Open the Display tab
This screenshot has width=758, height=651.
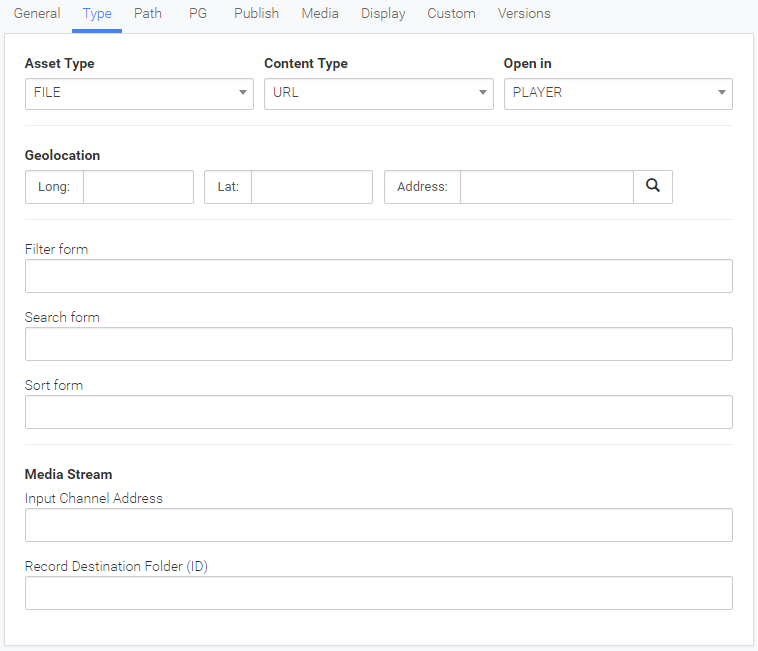383,14
